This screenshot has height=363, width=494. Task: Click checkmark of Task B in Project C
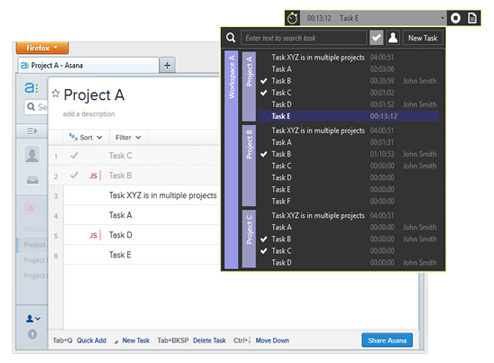click(x=264, y=239)
